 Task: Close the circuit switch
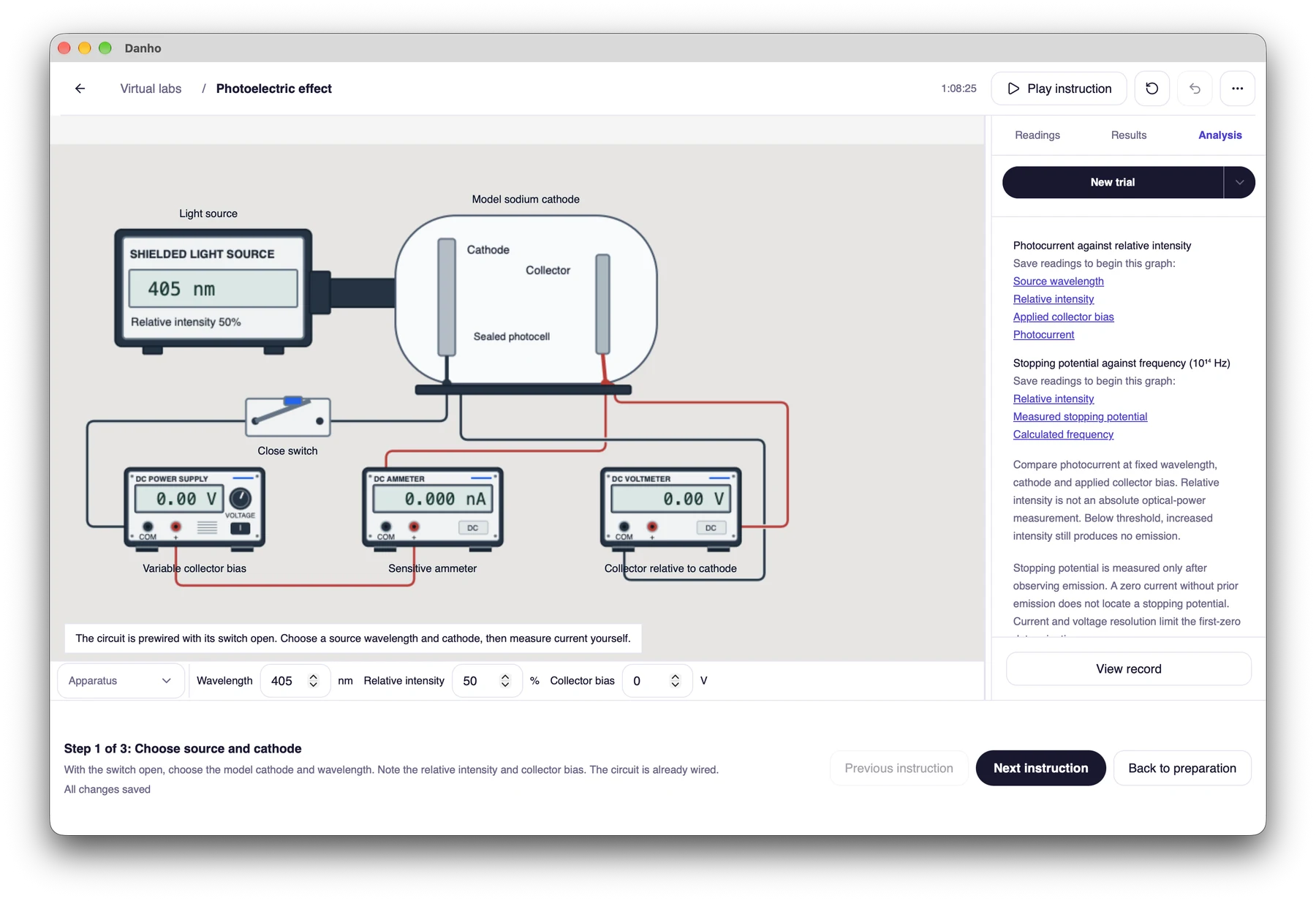288,417
